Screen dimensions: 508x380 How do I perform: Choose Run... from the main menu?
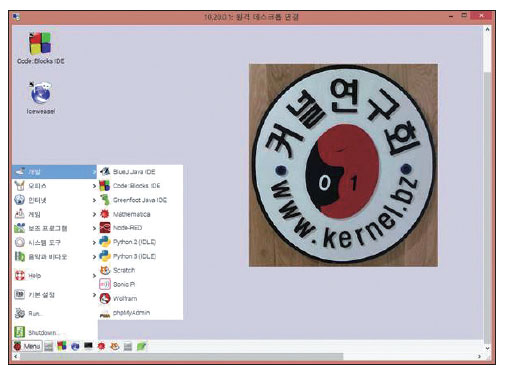[x=55, y=314]
